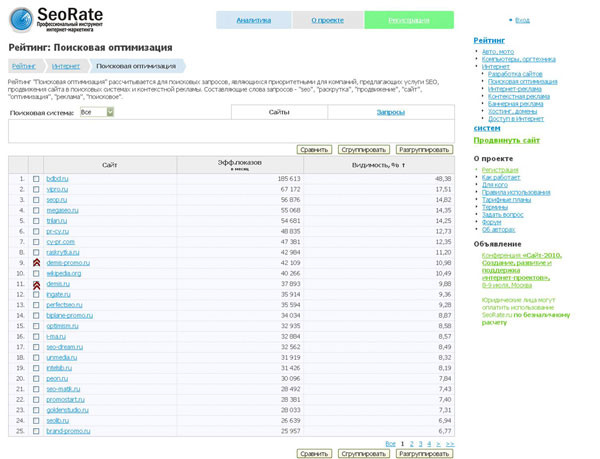Open the Поисковая система dropdown

pyautogui.click(x=97, y=112)
